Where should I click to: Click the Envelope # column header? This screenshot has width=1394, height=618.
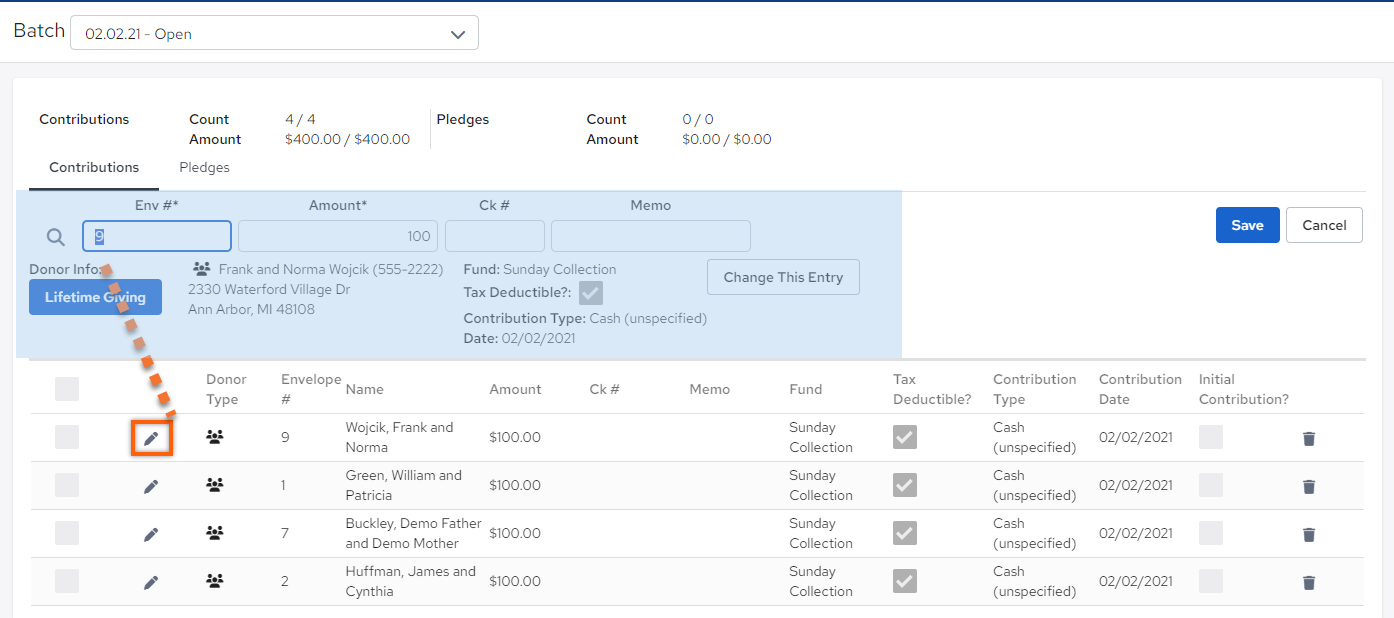pyautogui.click(x=311, y=389)
